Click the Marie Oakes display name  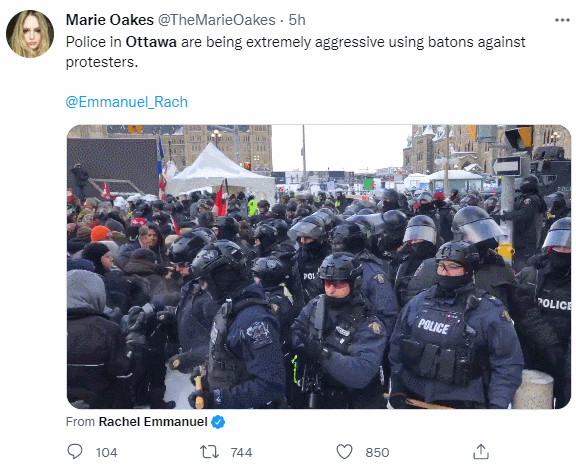pos(109,20)
